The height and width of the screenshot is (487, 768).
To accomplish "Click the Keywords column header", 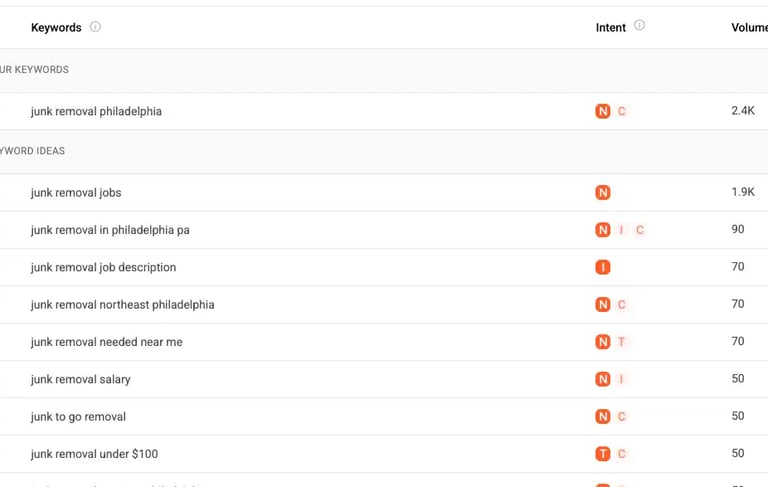I will click(x=56, y=27).
